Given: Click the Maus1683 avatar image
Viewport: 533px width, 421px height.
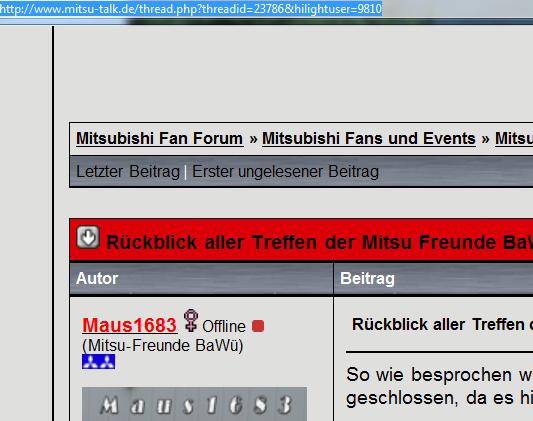Looking at the screenshot, I should (x=194, y=404).
